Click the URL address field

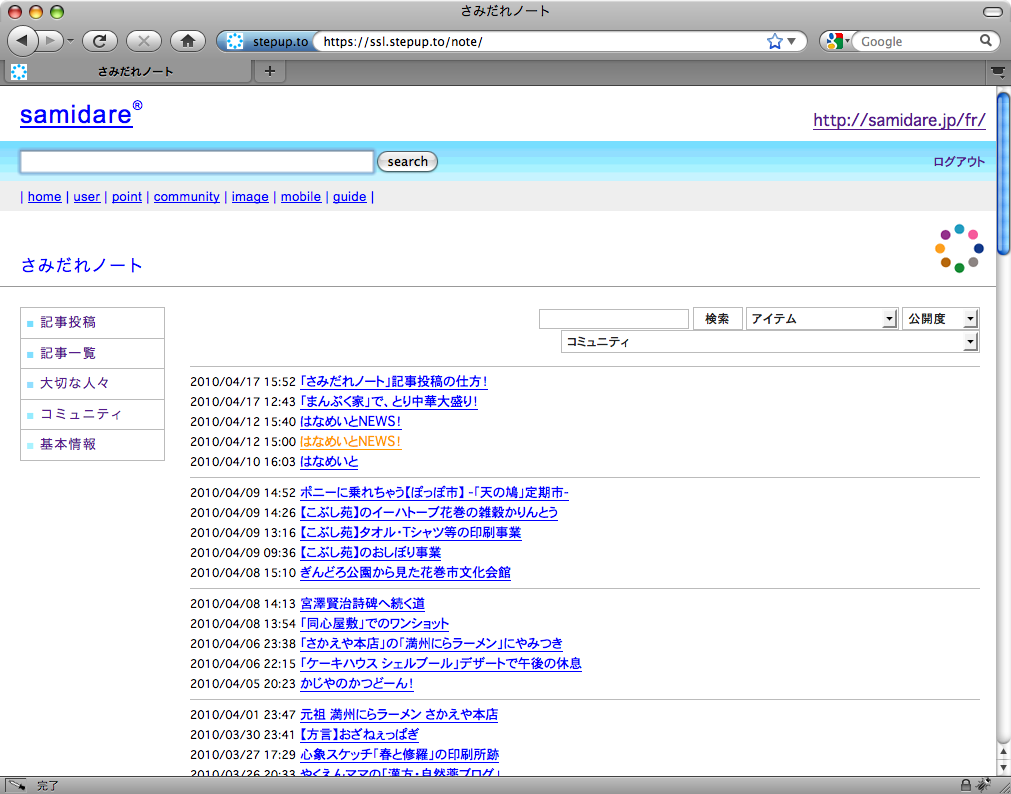click(x=540, y=42)
